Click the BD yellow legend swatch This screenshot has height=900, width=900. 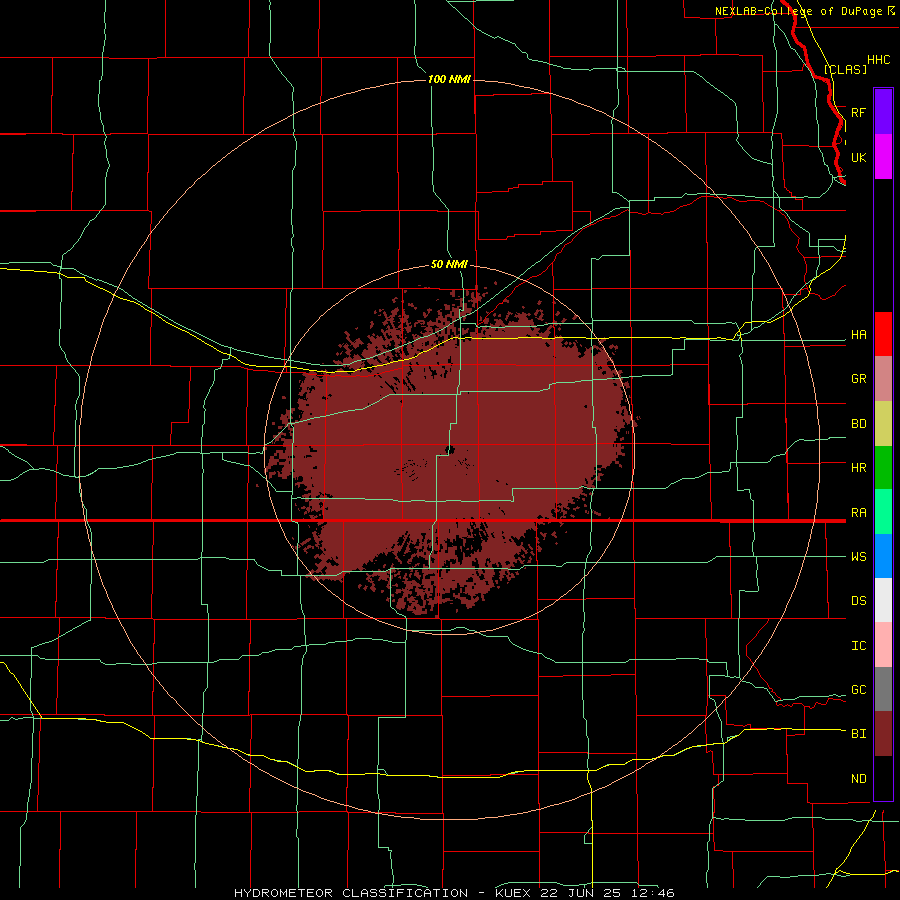(x=883, y=423)
